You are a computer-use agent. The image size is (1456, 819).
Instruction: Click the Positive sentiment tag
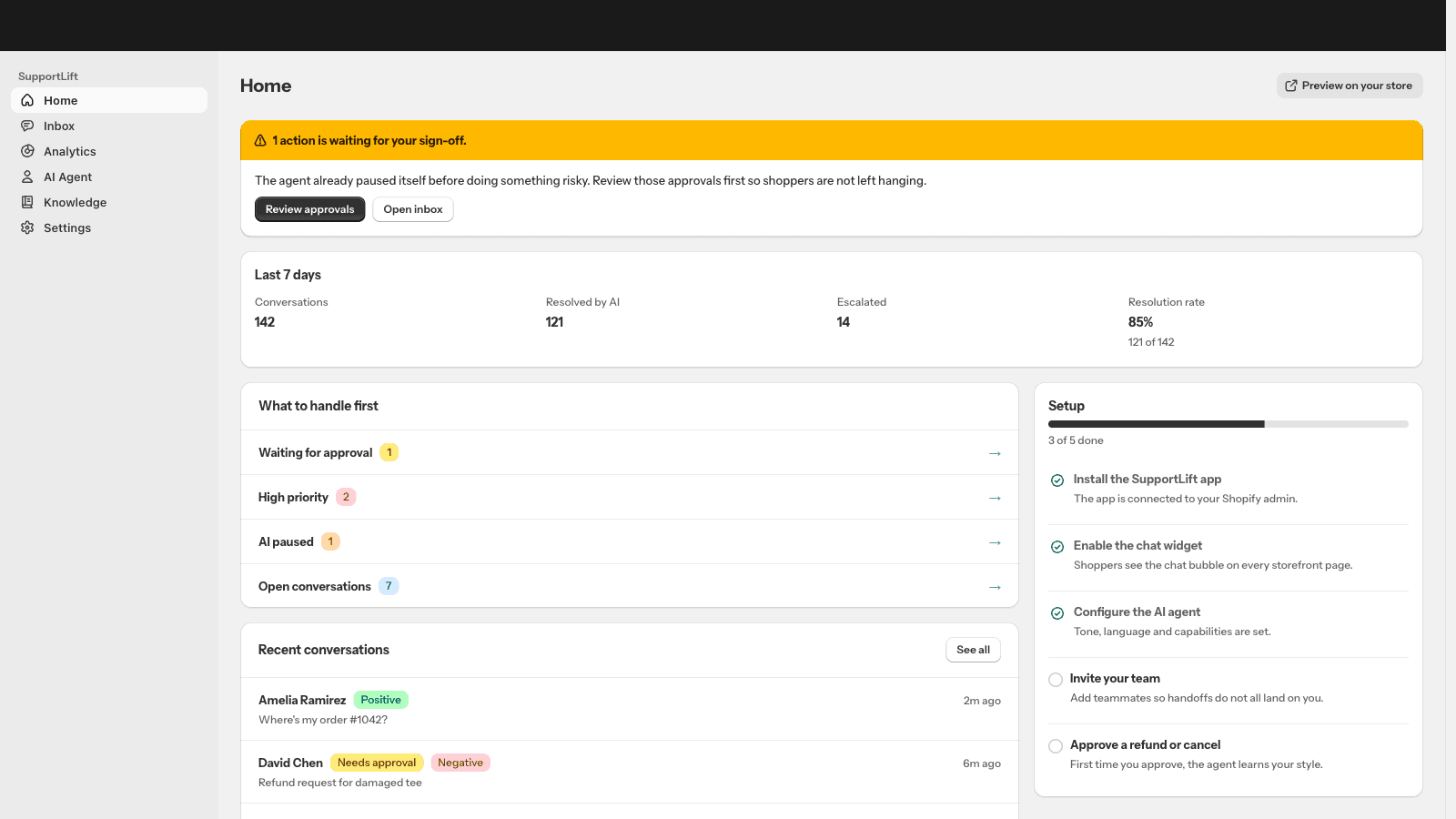pos(380,700)
